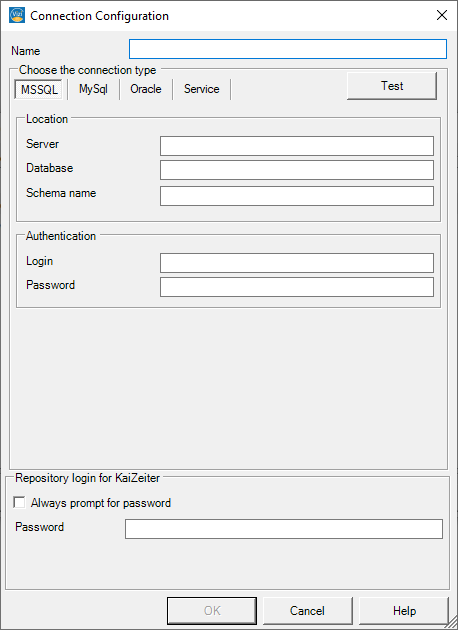Click the repository Password field

[x=284, y=529]
